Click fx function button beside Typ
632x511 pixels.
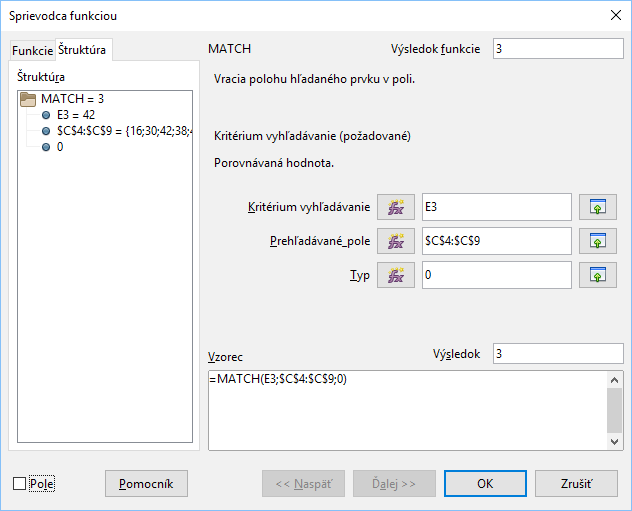click(x=395, y=275)
